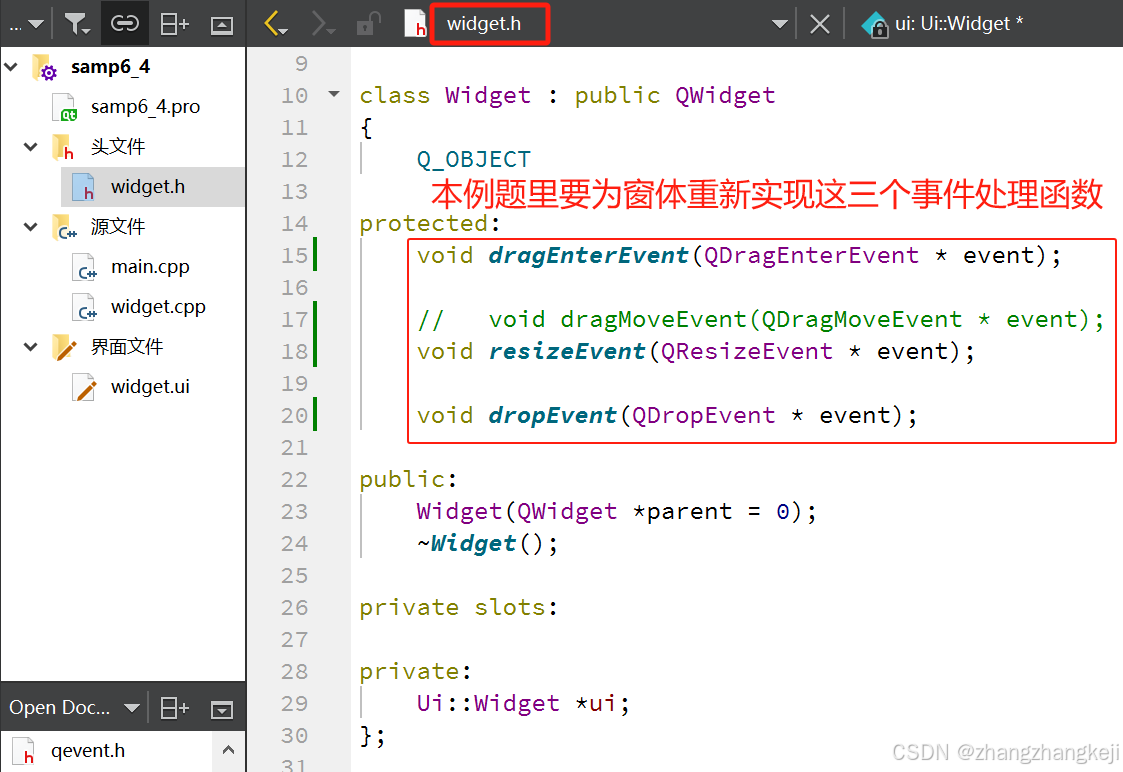
Task: Open main.cpp from the tree
Action: pyautogui.click(x=150, y=267)
